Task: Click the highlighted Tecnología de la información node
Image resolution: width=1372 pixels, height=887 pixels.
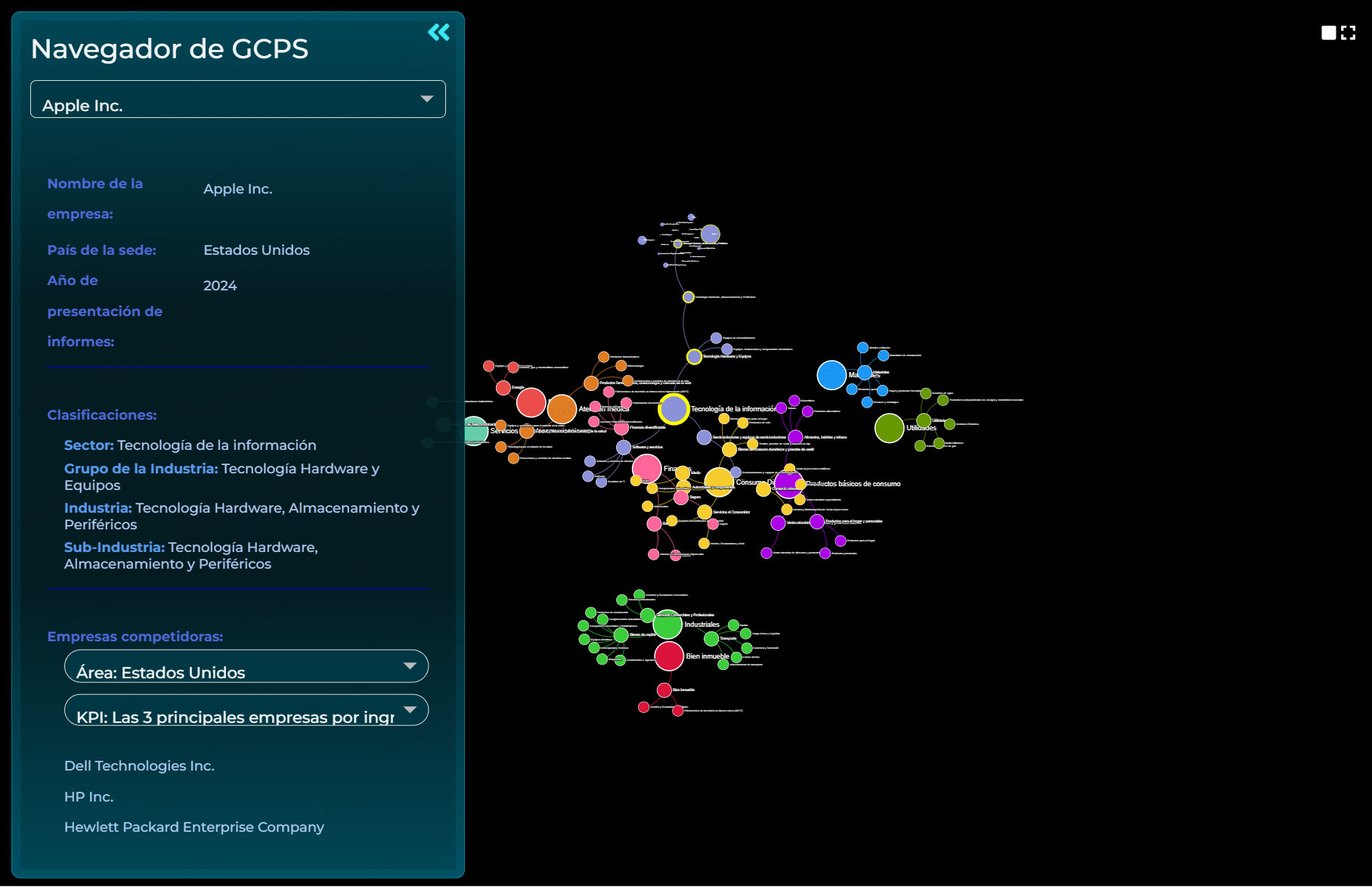Action: click(673, 408)
